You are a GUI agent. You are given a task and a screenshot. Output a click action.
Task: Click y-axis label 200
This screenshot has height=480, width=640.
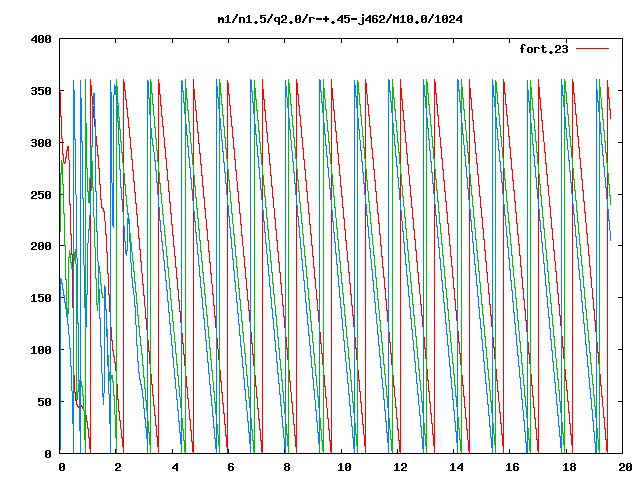click(x=41, y=246)
